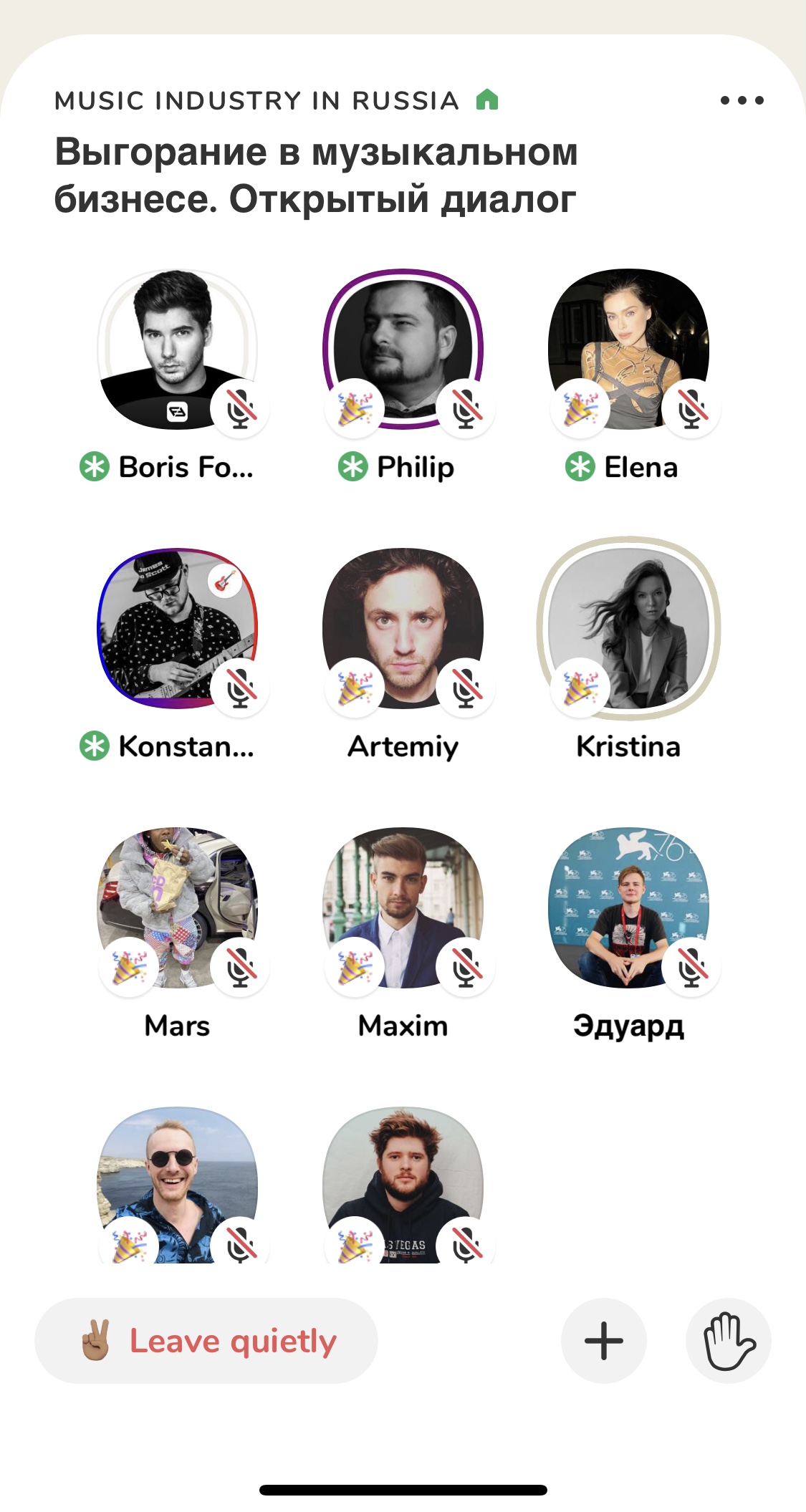View Mars's profile avatar
Viewport: 806px width, 1512px height.
[178, 907]
